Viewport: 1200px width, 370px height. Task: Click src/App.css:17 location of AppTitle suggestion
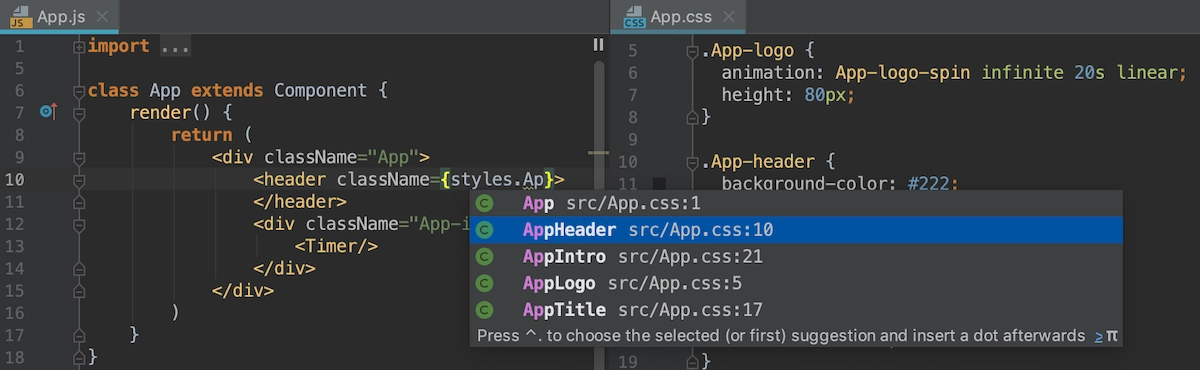[690, 309]
